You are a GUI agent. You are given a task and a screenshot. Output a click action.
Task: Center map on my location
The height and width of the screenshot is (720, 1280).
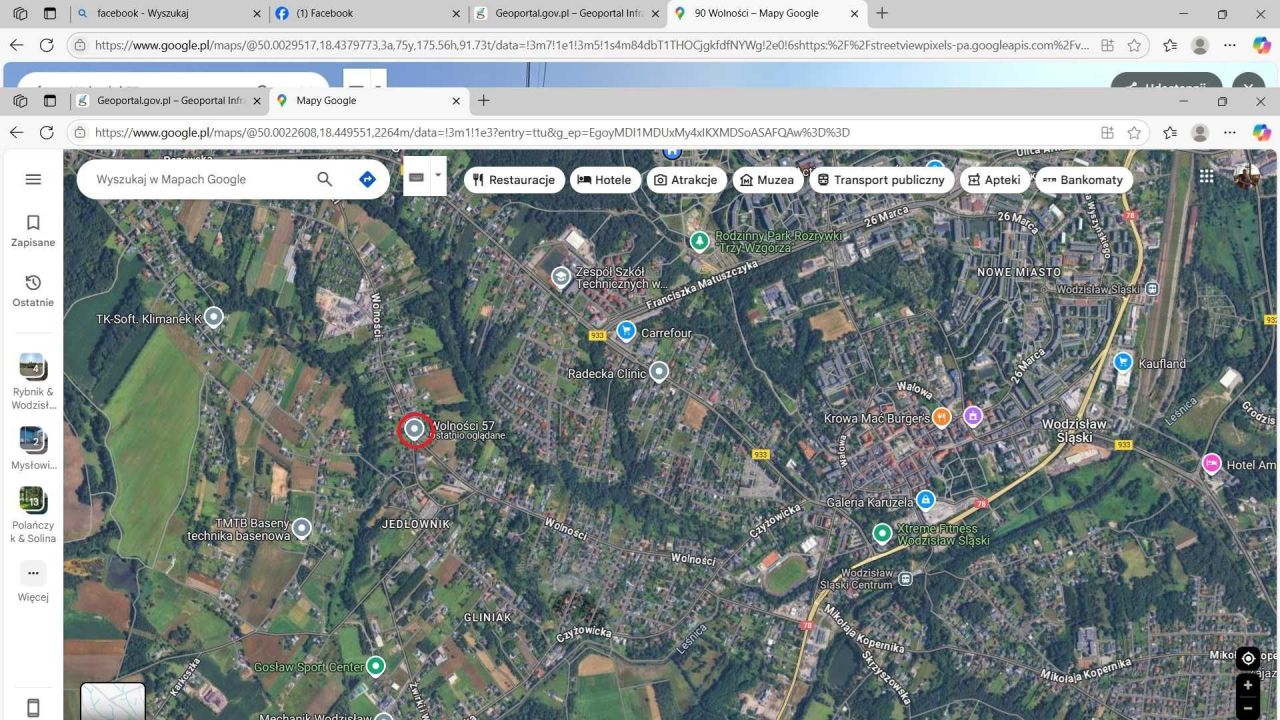click(x=1247, y=658)
